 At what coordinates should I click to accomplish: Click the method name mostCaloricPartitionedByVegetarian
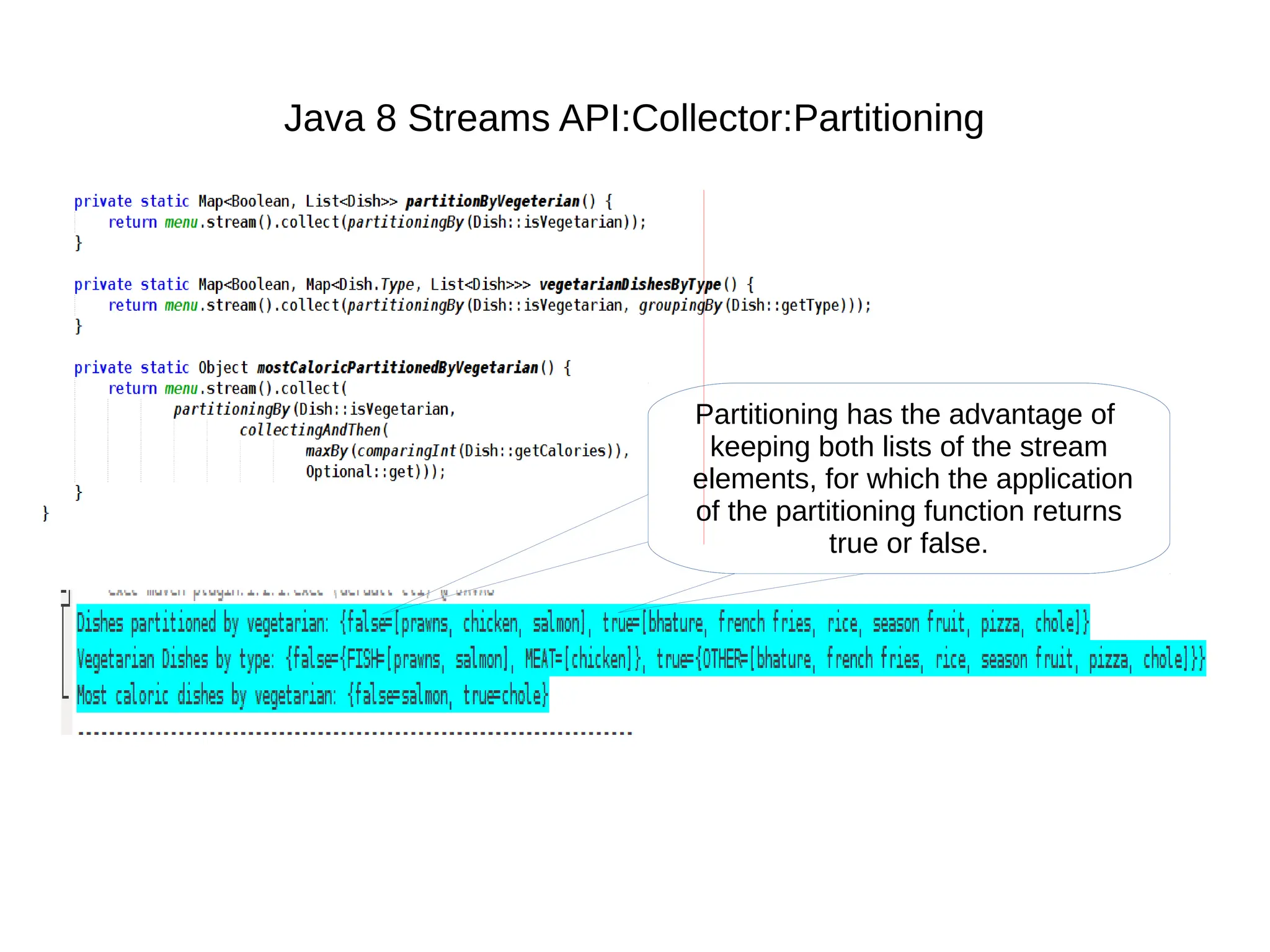pos(397,368)
